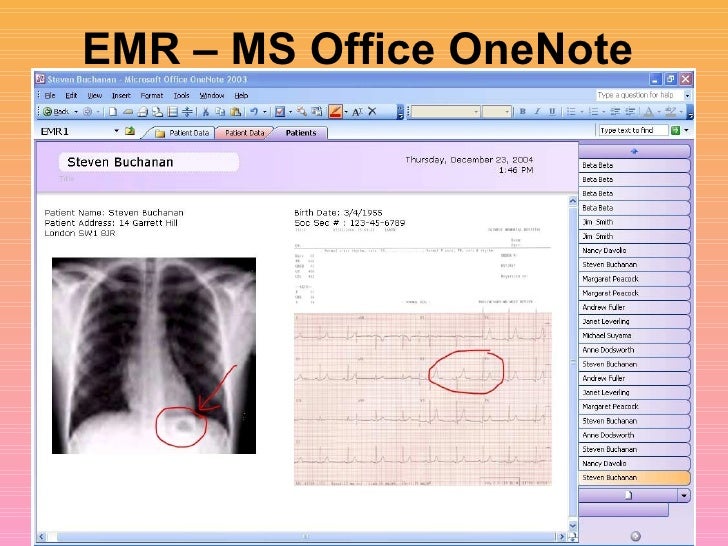Click the Paste clipboard icon

(235, 111)
